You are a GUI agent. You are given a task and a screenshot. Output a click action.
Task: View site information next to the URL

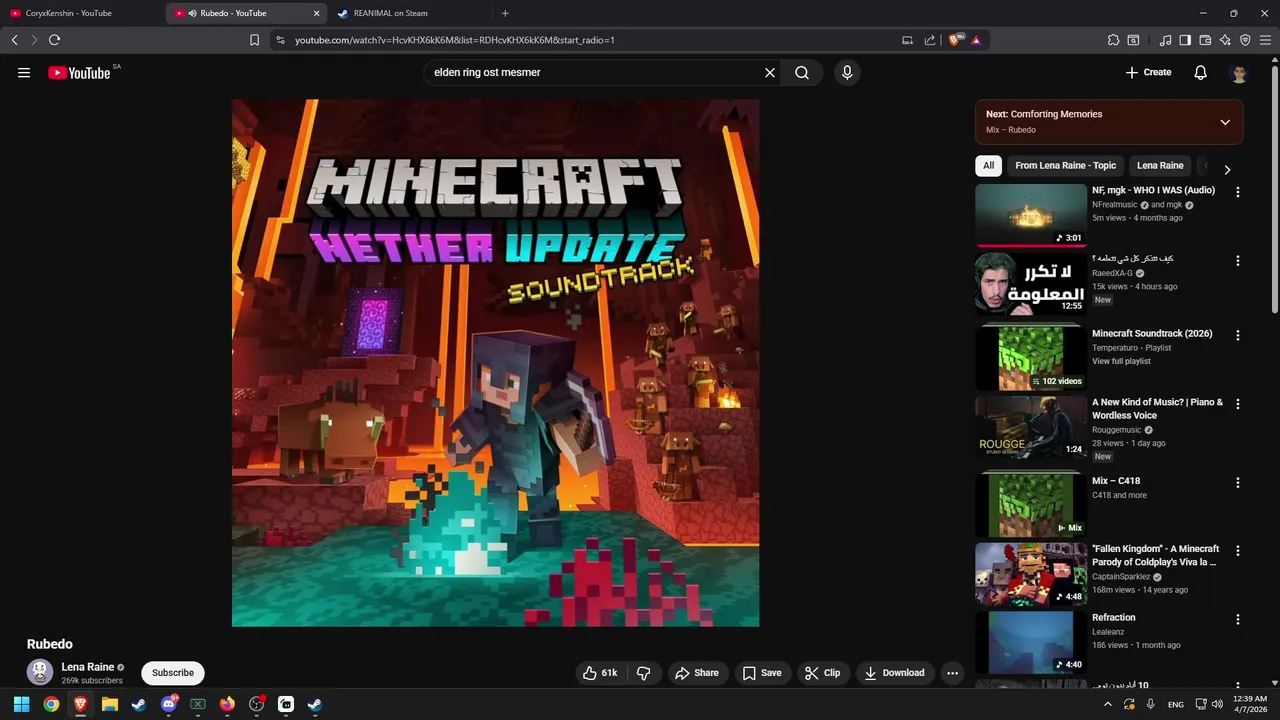click(280, 40)
